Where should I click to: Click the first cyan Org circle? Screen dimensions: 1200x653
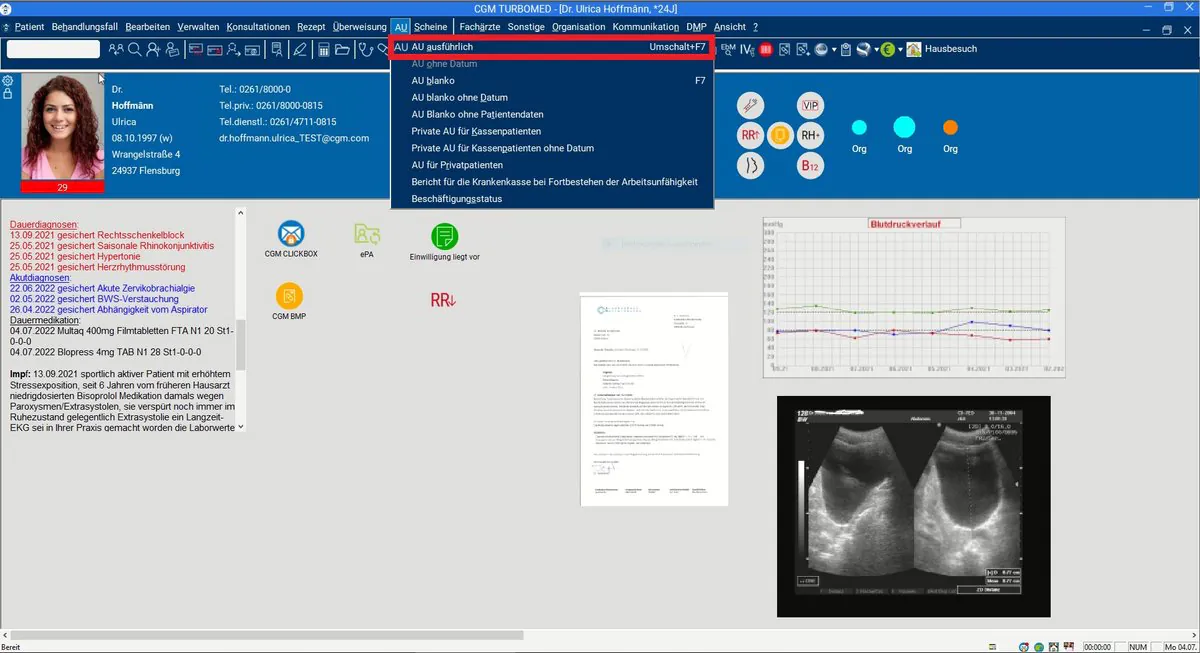[859, 127]
